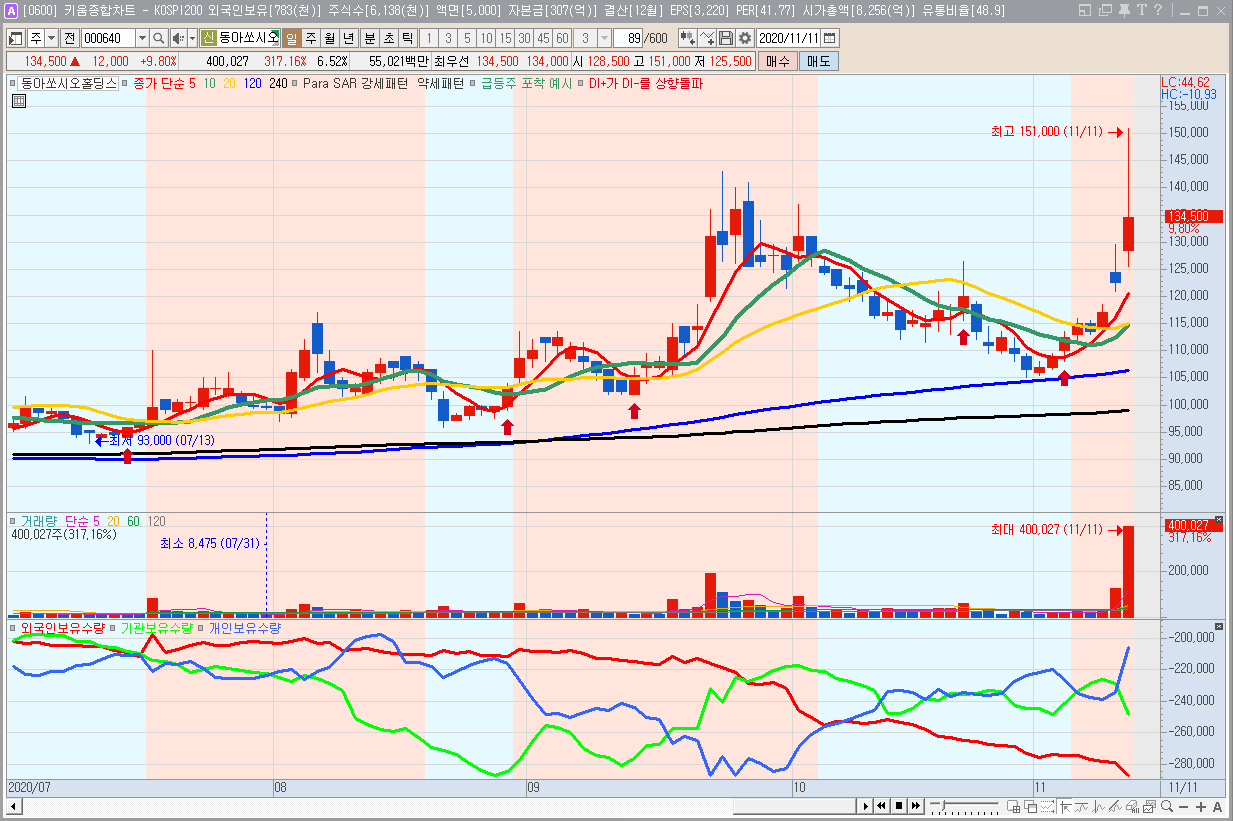
Task: Open the dropdown arrow beside speaker icon
Action: (x=192, y=38)
